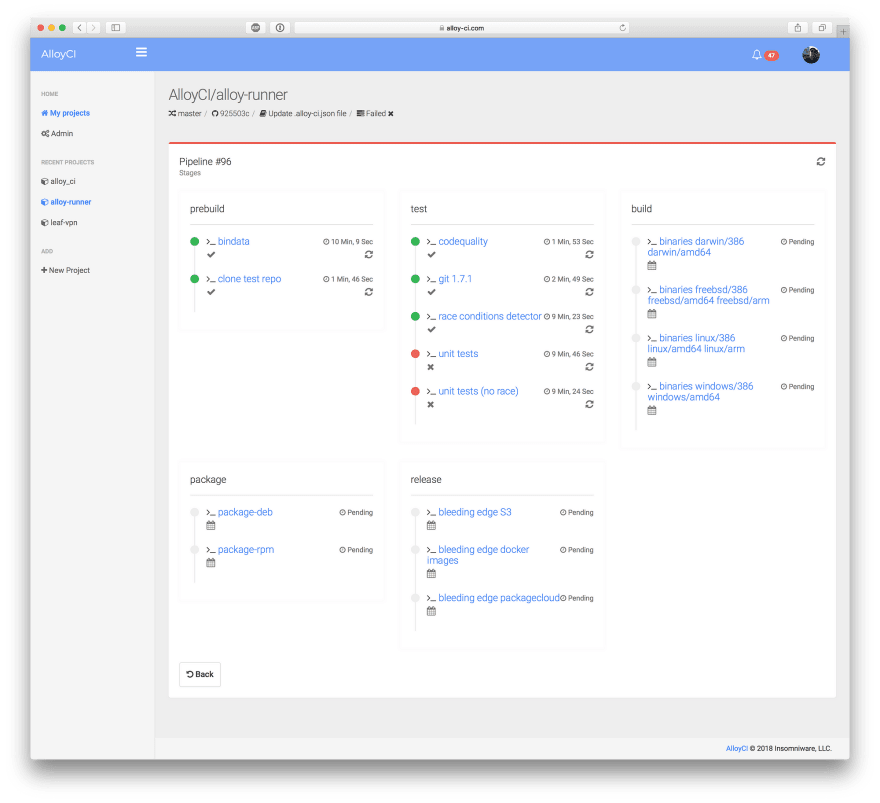Reload page from address bar icon
Screen dimensions: 880x803
tap(622, 27)
